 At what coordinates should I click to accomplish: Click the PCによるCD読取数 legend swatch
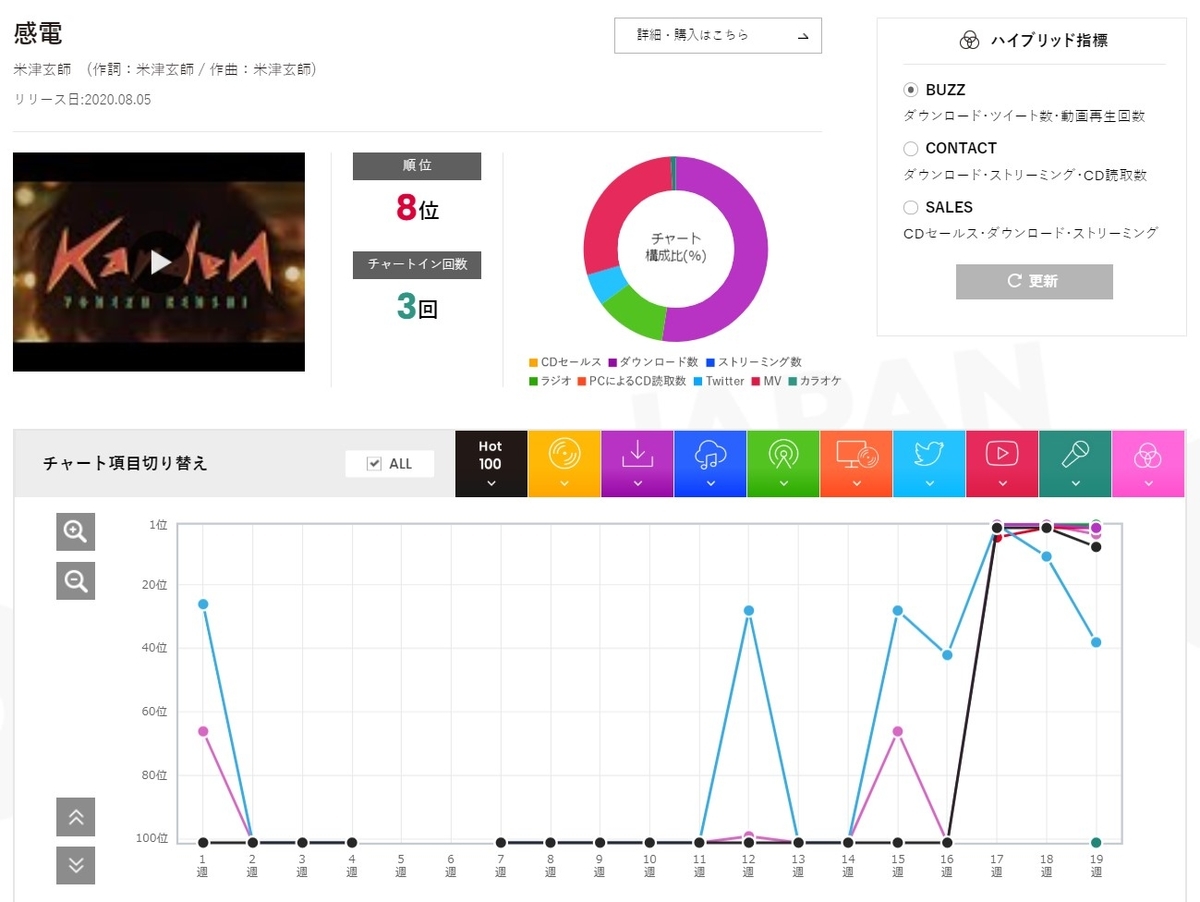click(x=580, y=381)
